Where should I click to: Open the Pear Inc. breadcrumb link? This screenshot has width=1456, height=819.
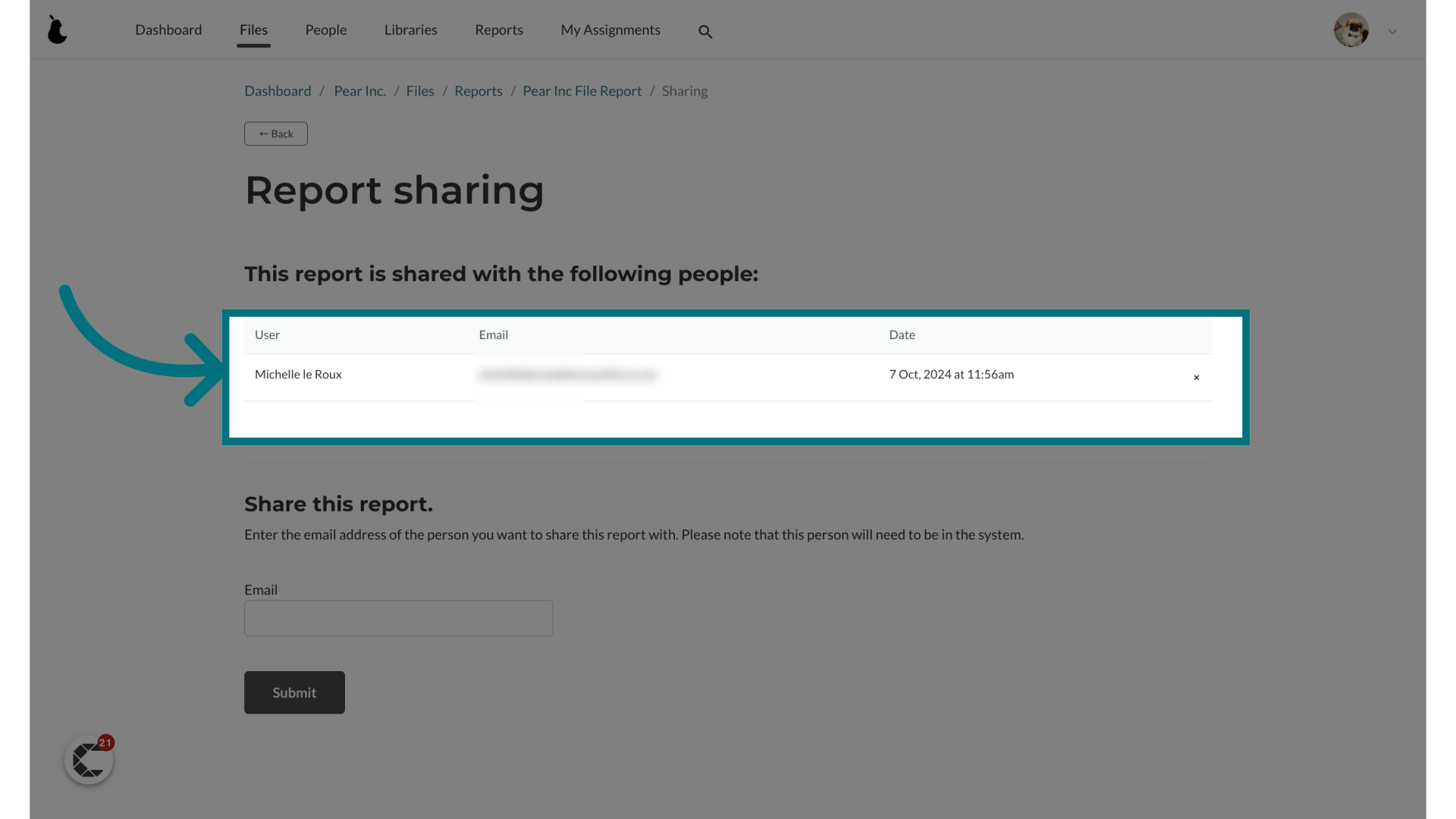coord(360,90)
